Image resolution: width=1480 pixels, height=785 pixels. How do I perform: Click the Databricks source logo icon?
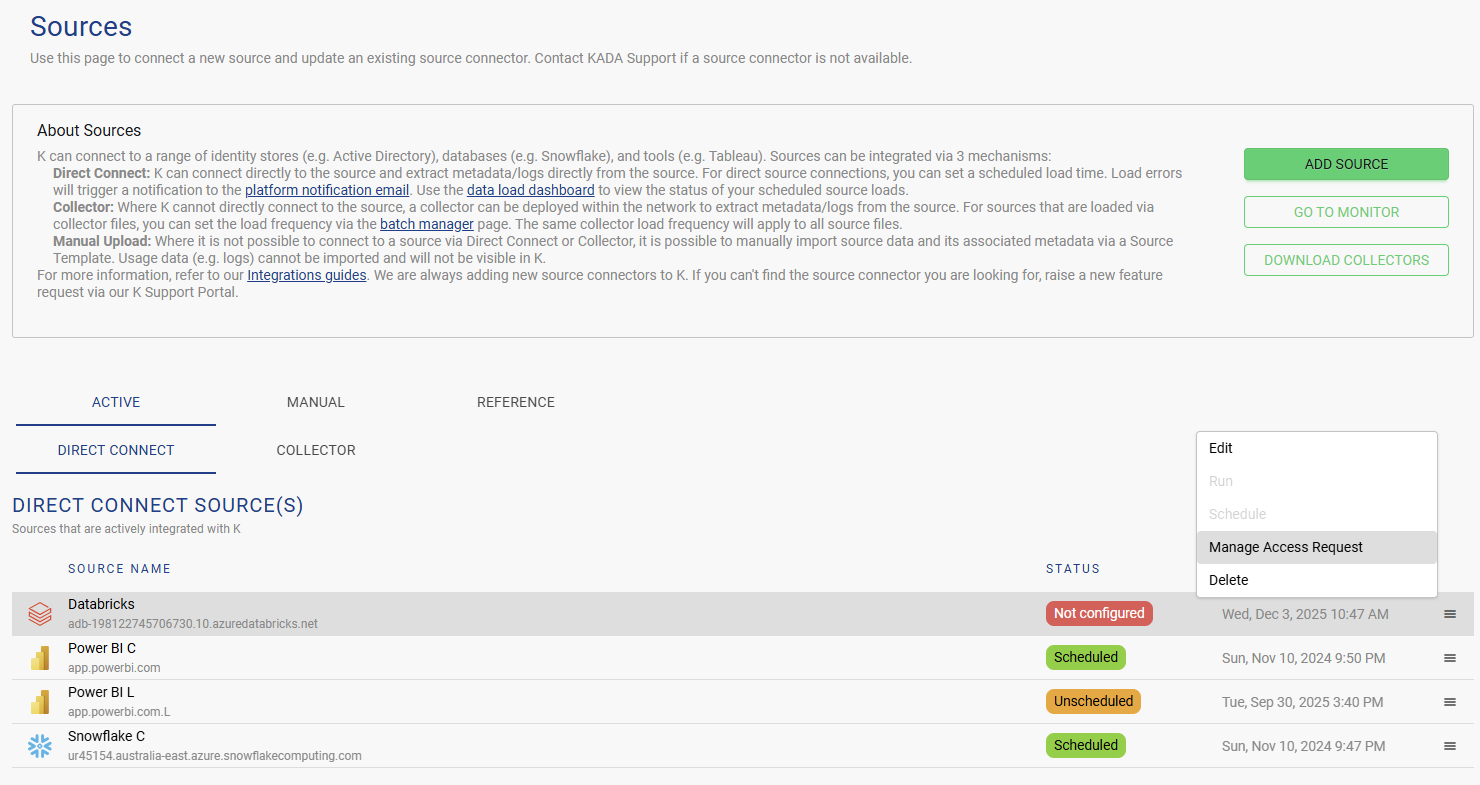40,613
